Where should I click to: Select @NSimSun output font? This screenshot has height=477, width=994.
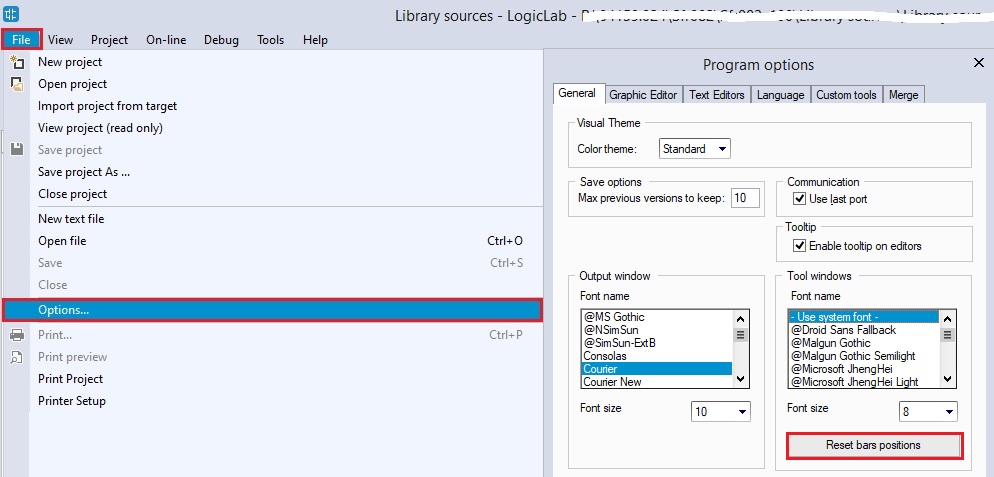657,330
